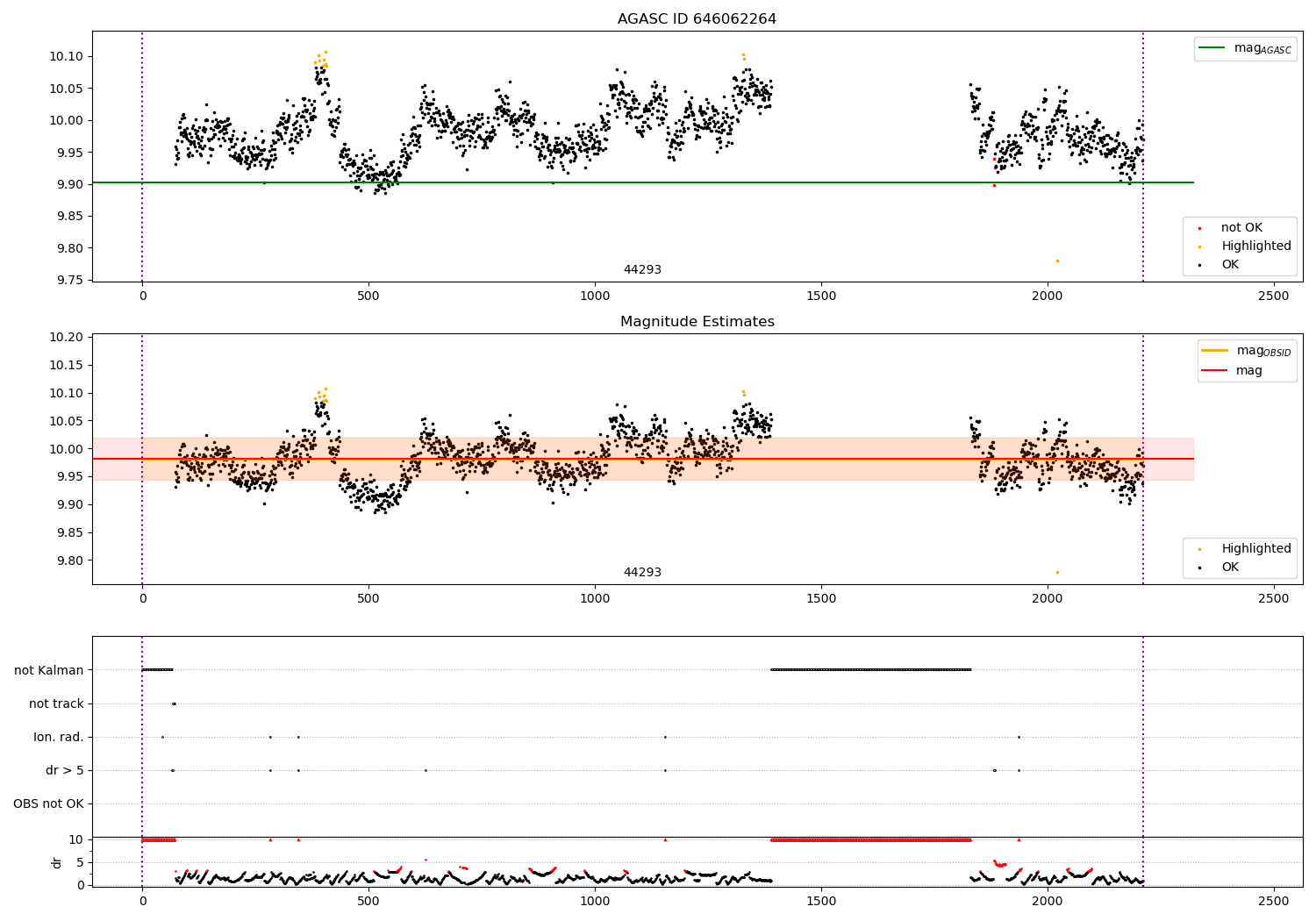The image size is (1316, 921).
Task: Click the 'Magnitude Estimates' subplot title
Action: pos(697,321)
